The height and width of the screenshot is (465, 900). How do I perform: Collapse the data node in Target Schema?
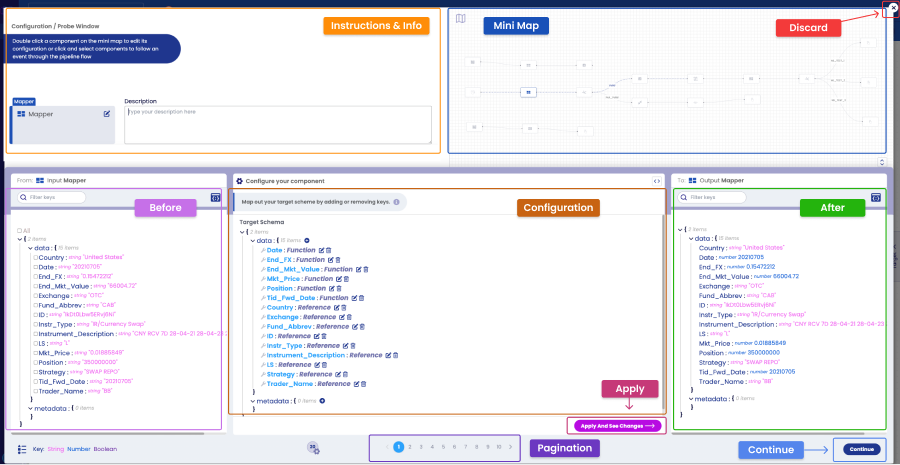coord(253,241)
